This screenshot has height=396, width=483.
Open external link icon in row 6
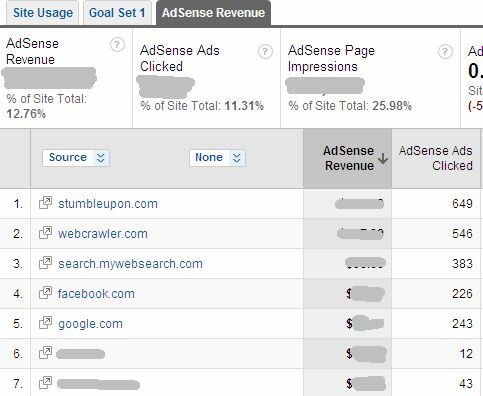(45, 353)
